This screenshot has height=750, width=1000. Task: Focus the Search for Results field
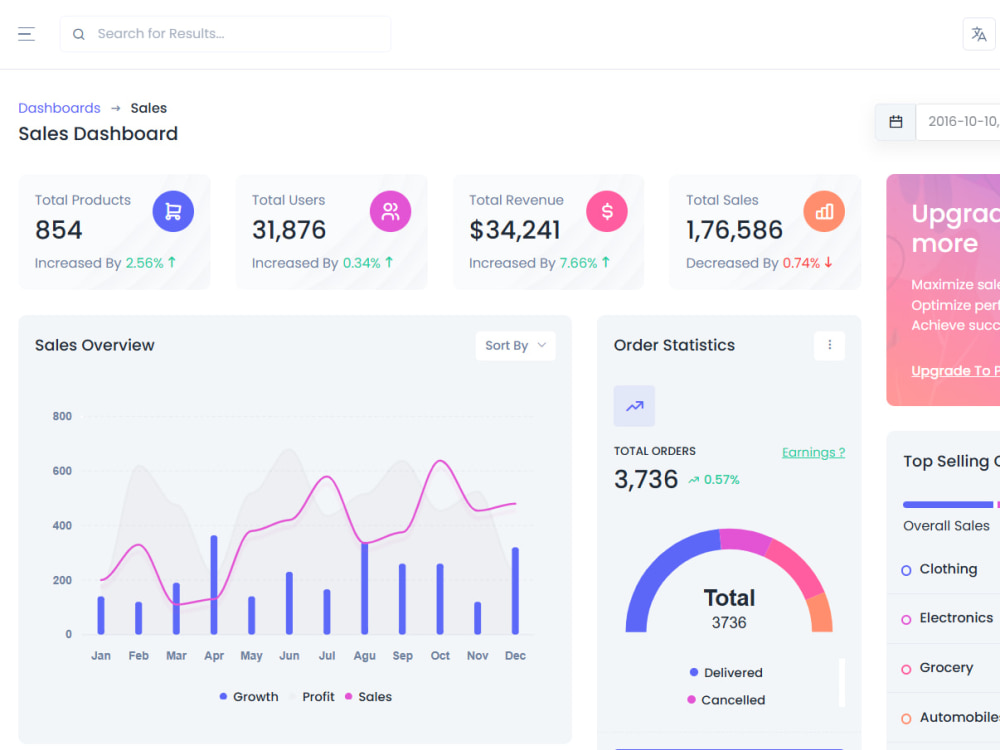225,34
